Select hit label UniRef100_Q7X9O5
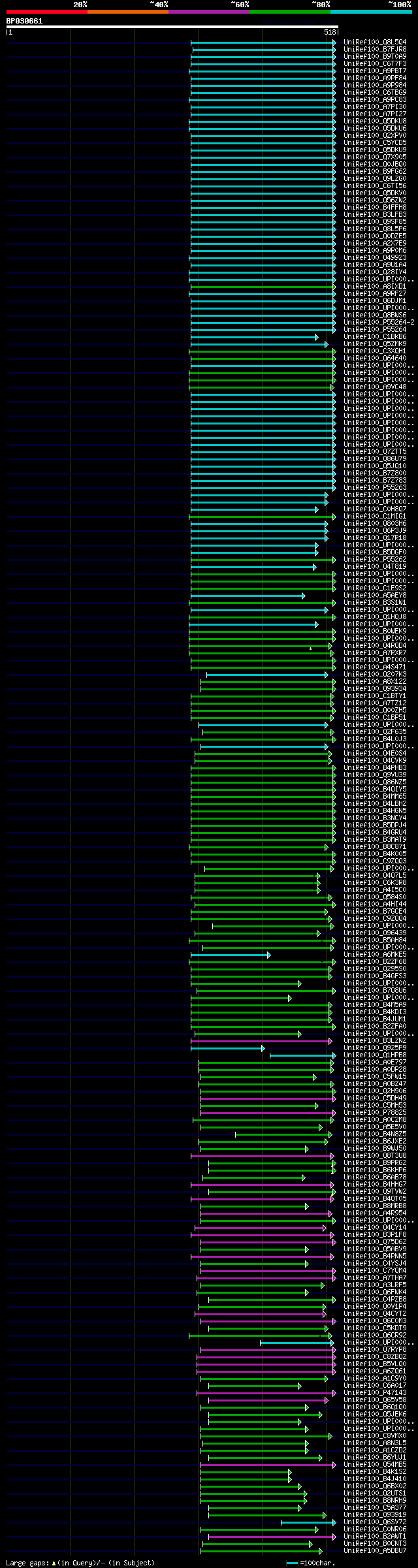 [x=375, y=157]
